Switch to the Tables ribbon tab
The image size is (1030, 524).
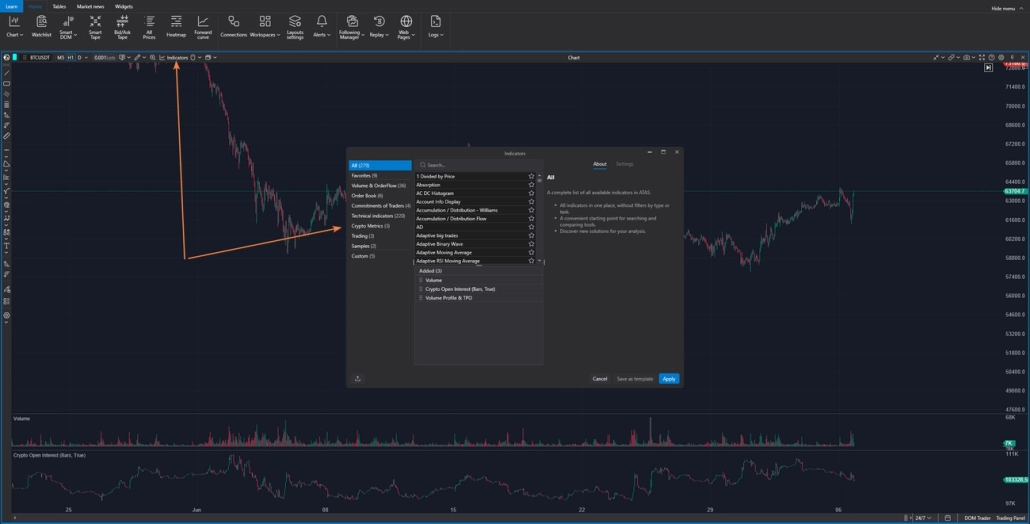click(59, 7)
